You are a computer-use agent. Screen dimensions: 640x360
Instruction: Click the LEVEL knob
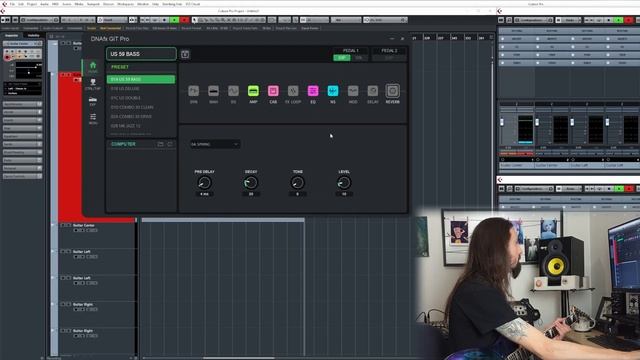pos(344,183)
